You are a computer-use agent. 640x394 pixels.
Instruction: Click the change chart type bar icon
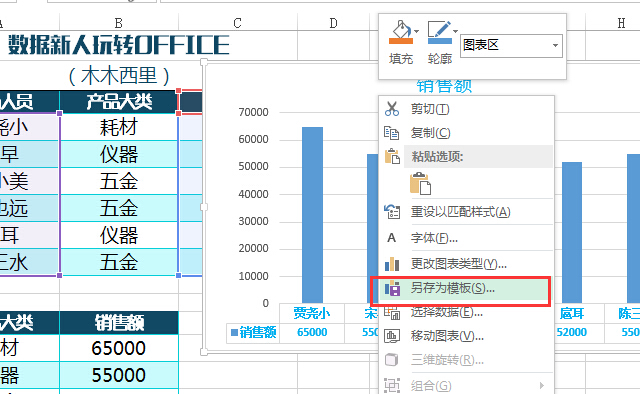pos(392,264)
